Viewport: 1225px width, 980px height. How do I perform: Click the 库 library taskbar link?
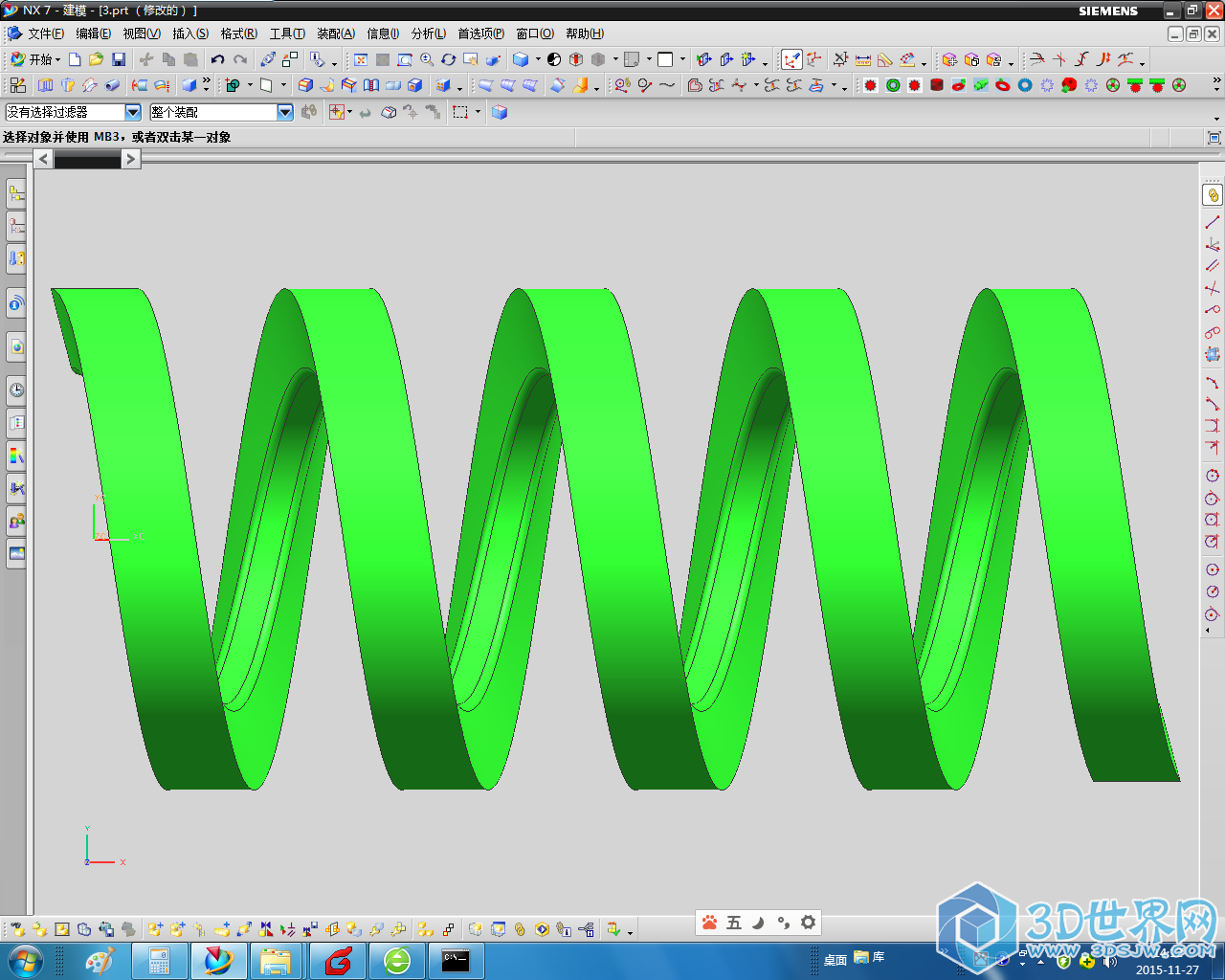coord(869,957)
